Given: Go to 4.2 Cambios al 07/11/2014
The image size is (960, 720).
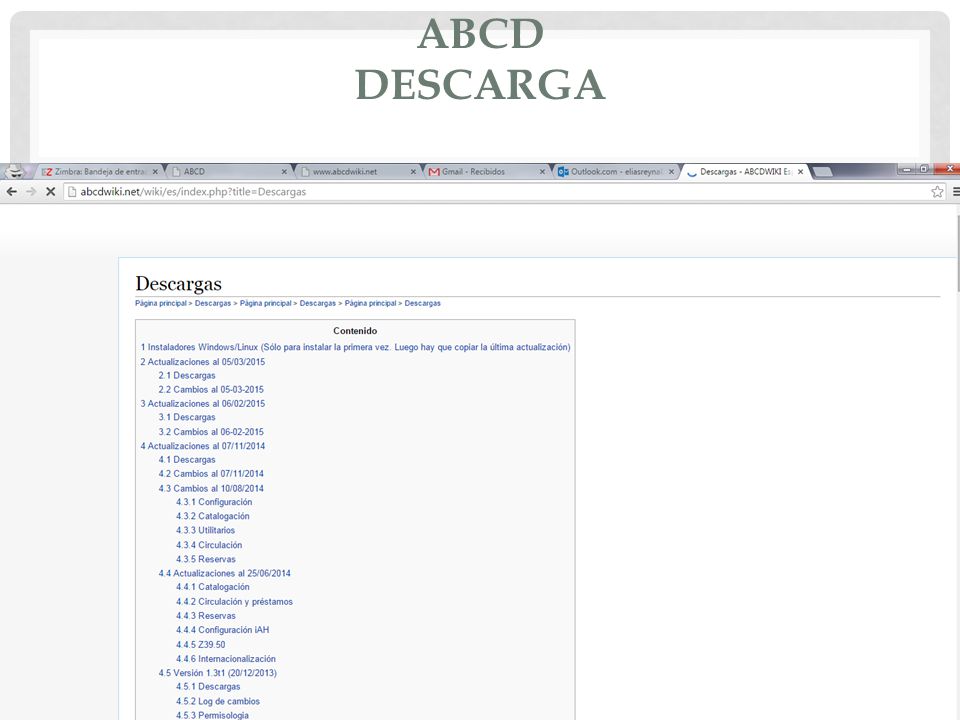Looking at the screenshot, I should [211, 474].
